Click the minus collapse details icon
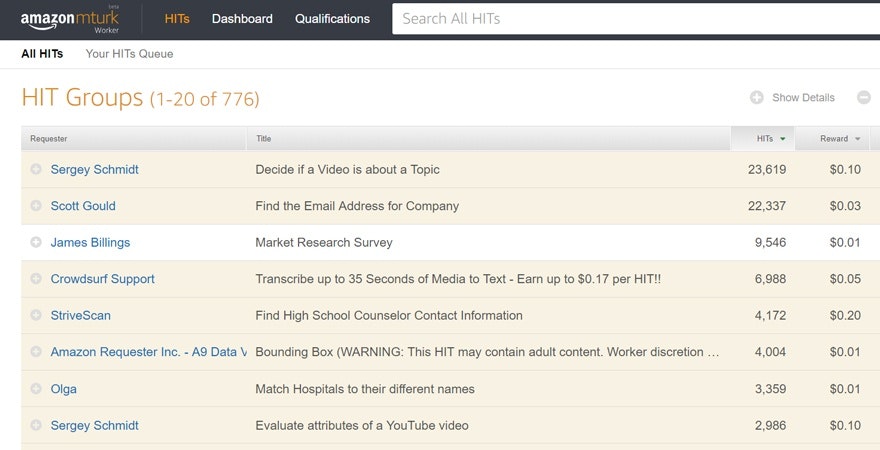 pyautogui.click(x=863, y=98)
